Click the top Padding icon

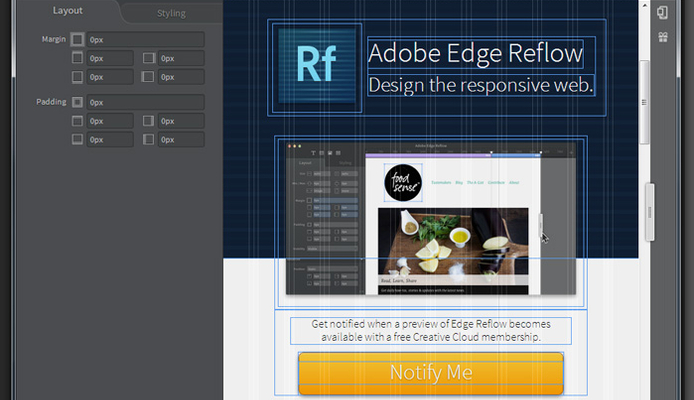tap(77, 121)
